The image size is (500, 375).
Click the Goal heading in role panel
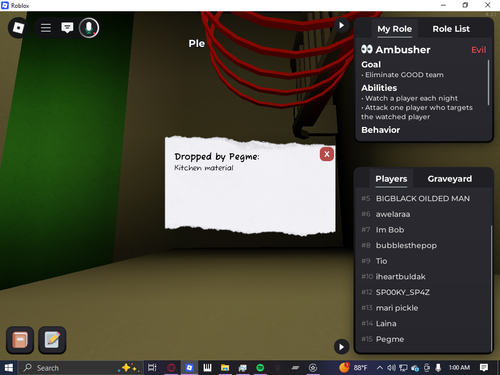click(x=371, y=65)
